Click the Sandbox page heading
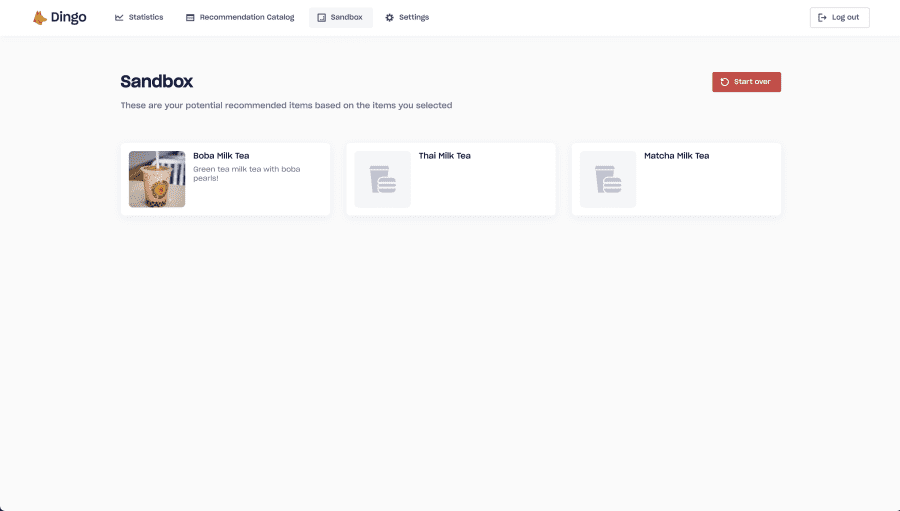The height and width of the screenshot is (511, 900). click(x=157, y=82)
